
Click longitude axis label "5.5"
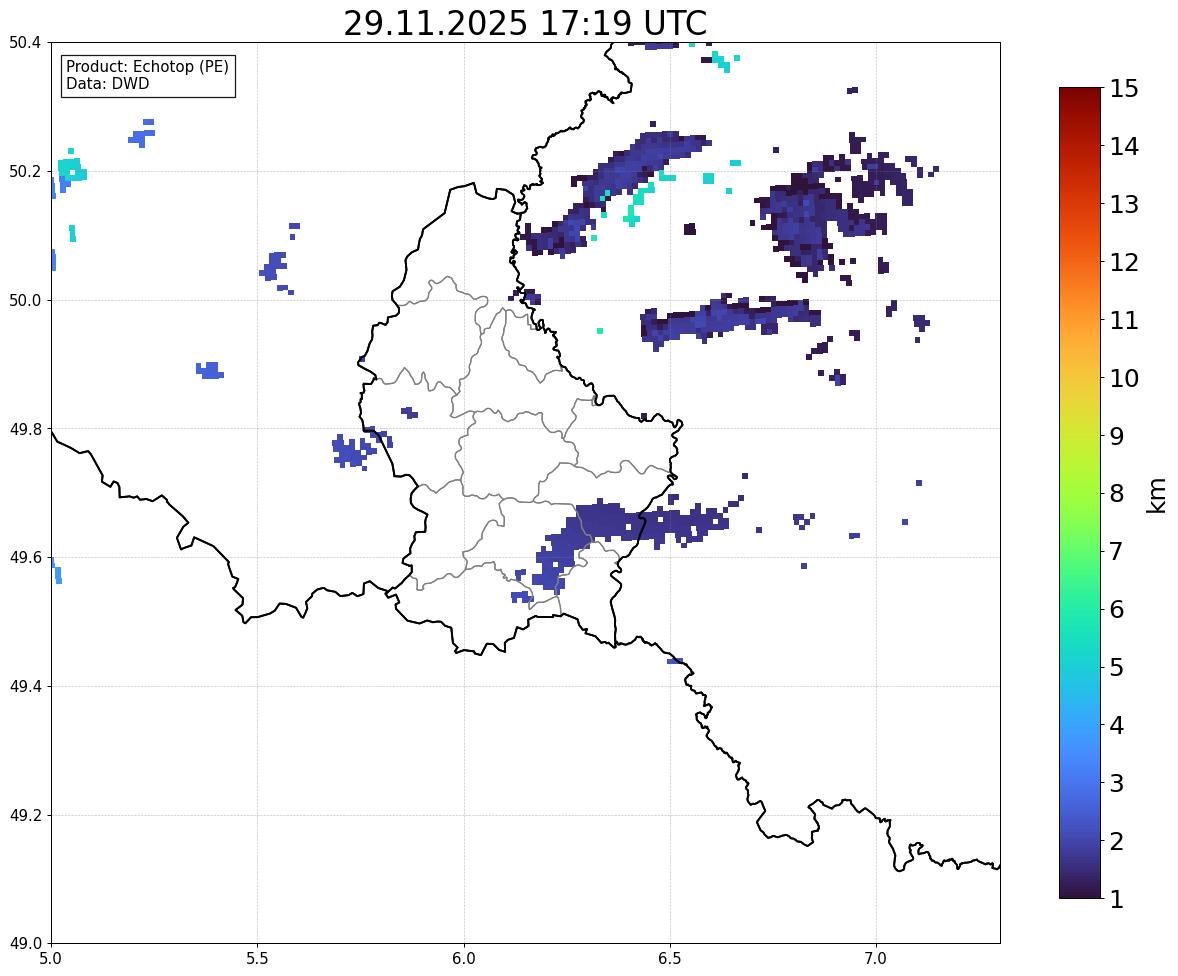257,959
